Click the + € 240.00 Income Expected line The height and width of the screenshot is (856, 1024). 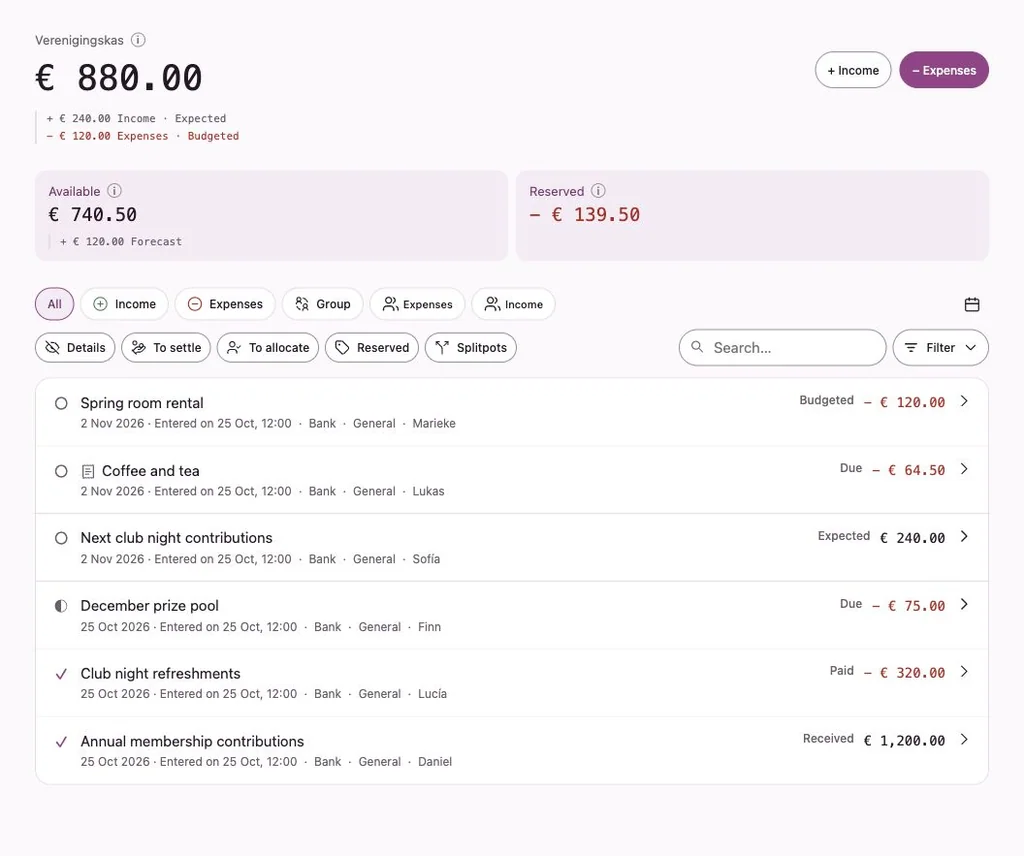pos(136,118)
